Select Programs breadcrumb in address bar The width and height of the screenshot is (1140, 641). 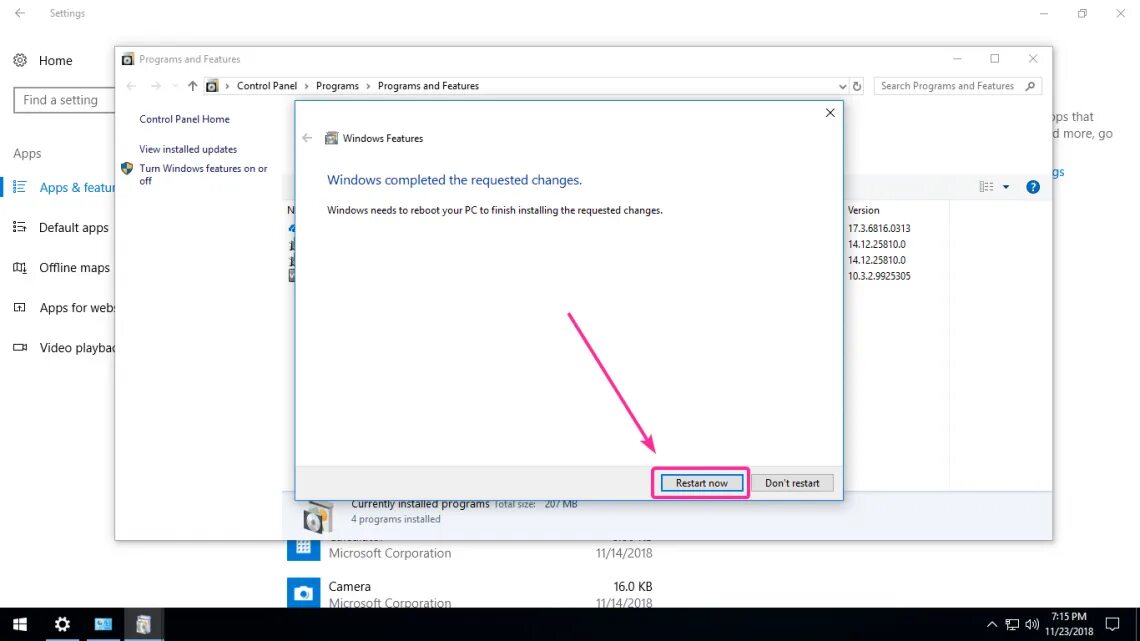pos(337,86)
